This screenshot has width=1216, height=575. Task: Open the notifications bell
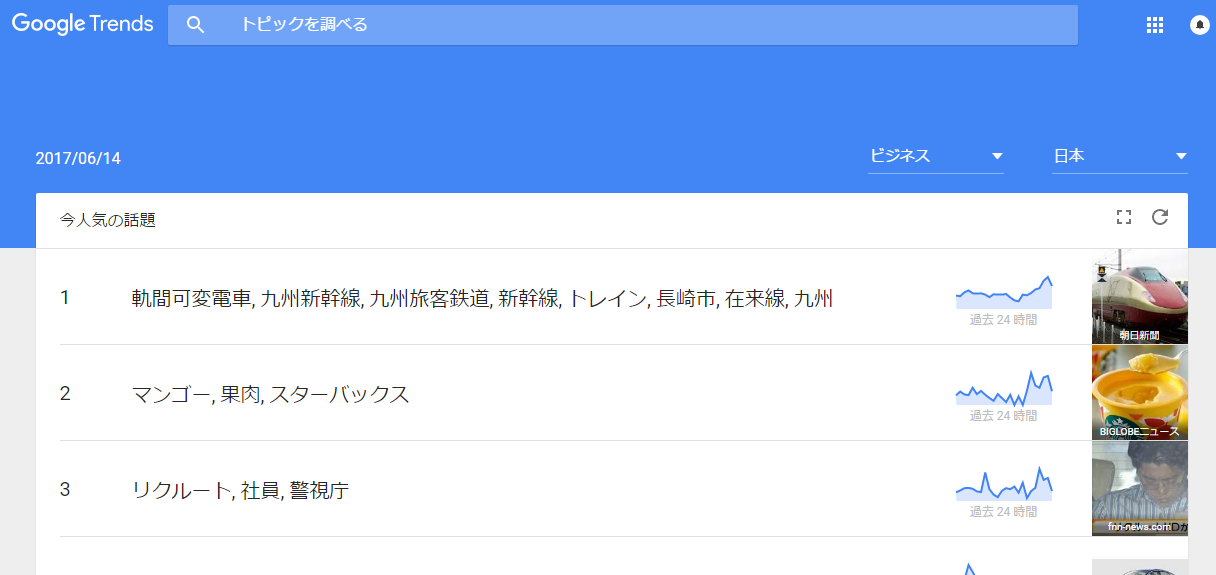tap(1199, 26)
